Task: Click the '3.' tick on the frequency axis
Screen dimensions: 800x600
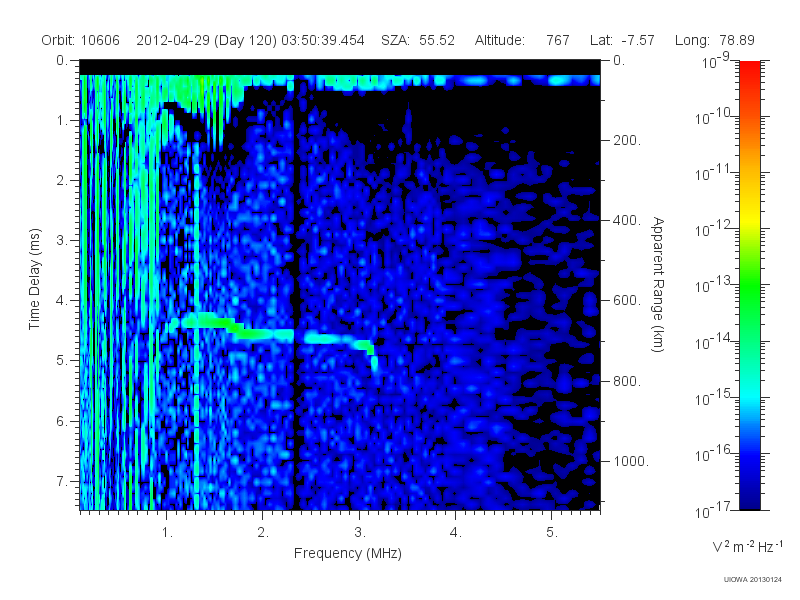Action: 360,532
